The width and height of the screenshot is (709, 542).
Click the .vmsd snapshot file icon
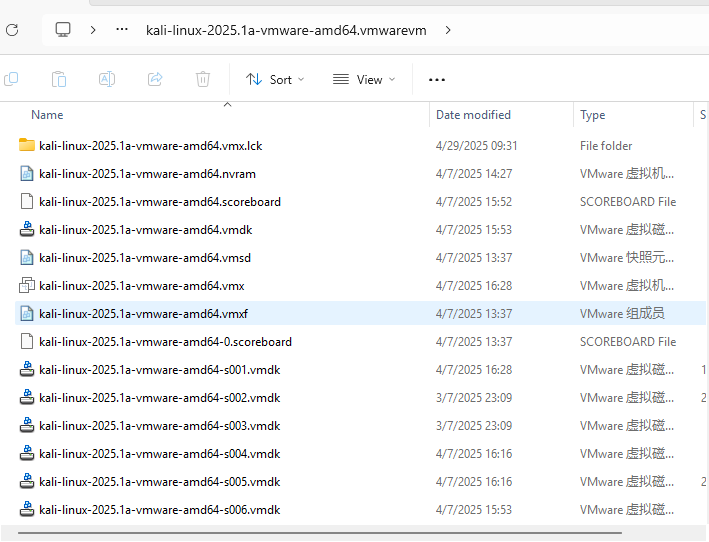click(27, 258)
